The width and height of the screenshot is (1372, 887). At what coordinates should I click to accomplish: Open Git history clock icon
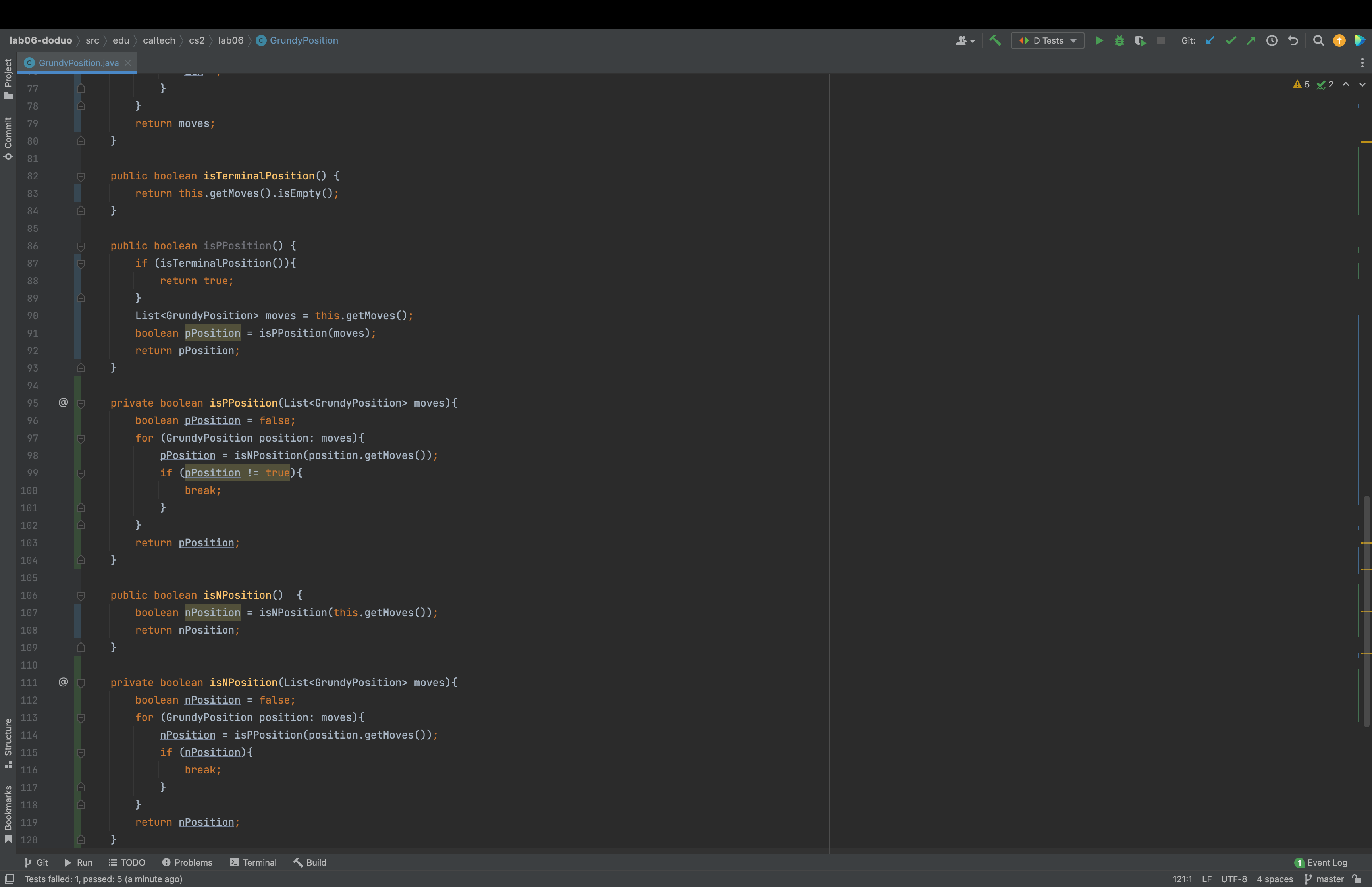(1272, 40)
